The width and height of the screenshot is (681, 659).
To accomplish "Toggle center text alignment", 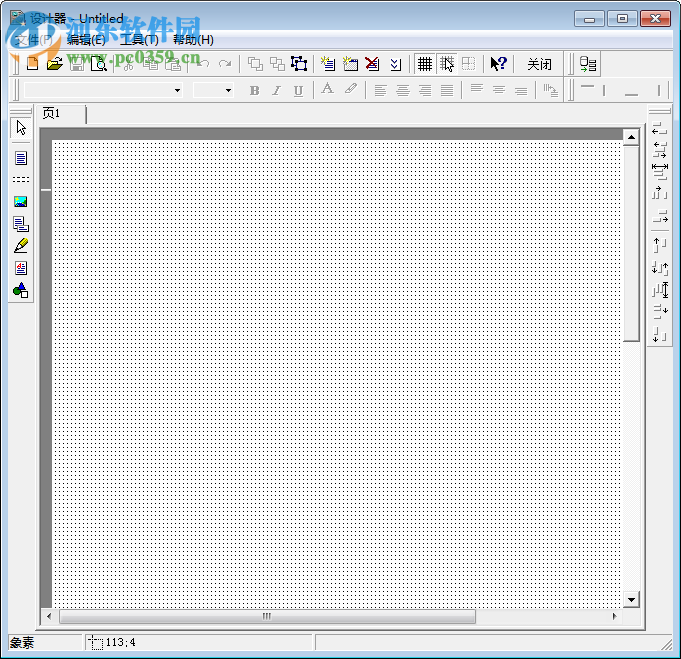I will tap(403, 90).
